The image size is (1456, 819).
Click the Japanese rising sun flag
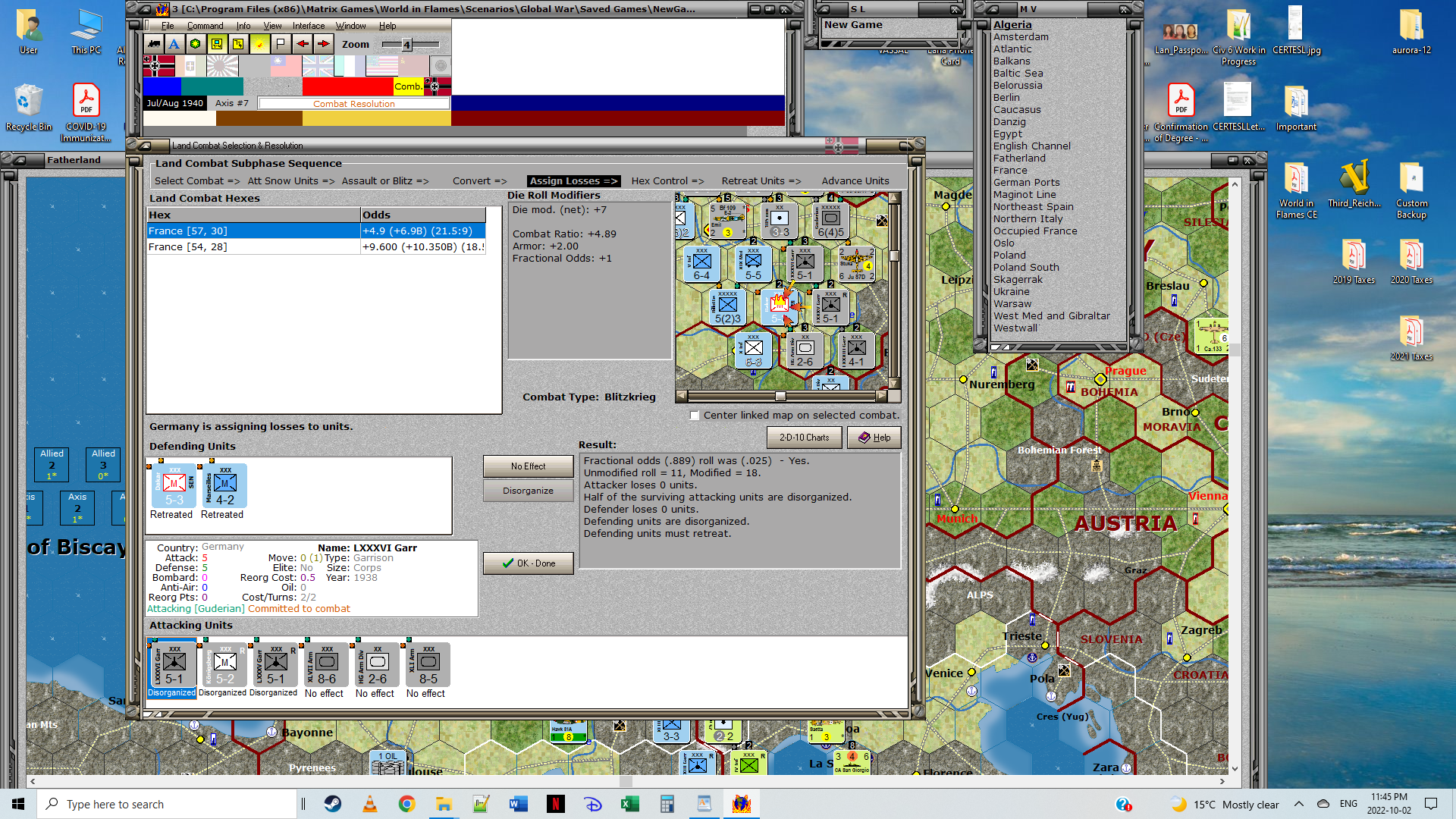[x=222, y=66]
